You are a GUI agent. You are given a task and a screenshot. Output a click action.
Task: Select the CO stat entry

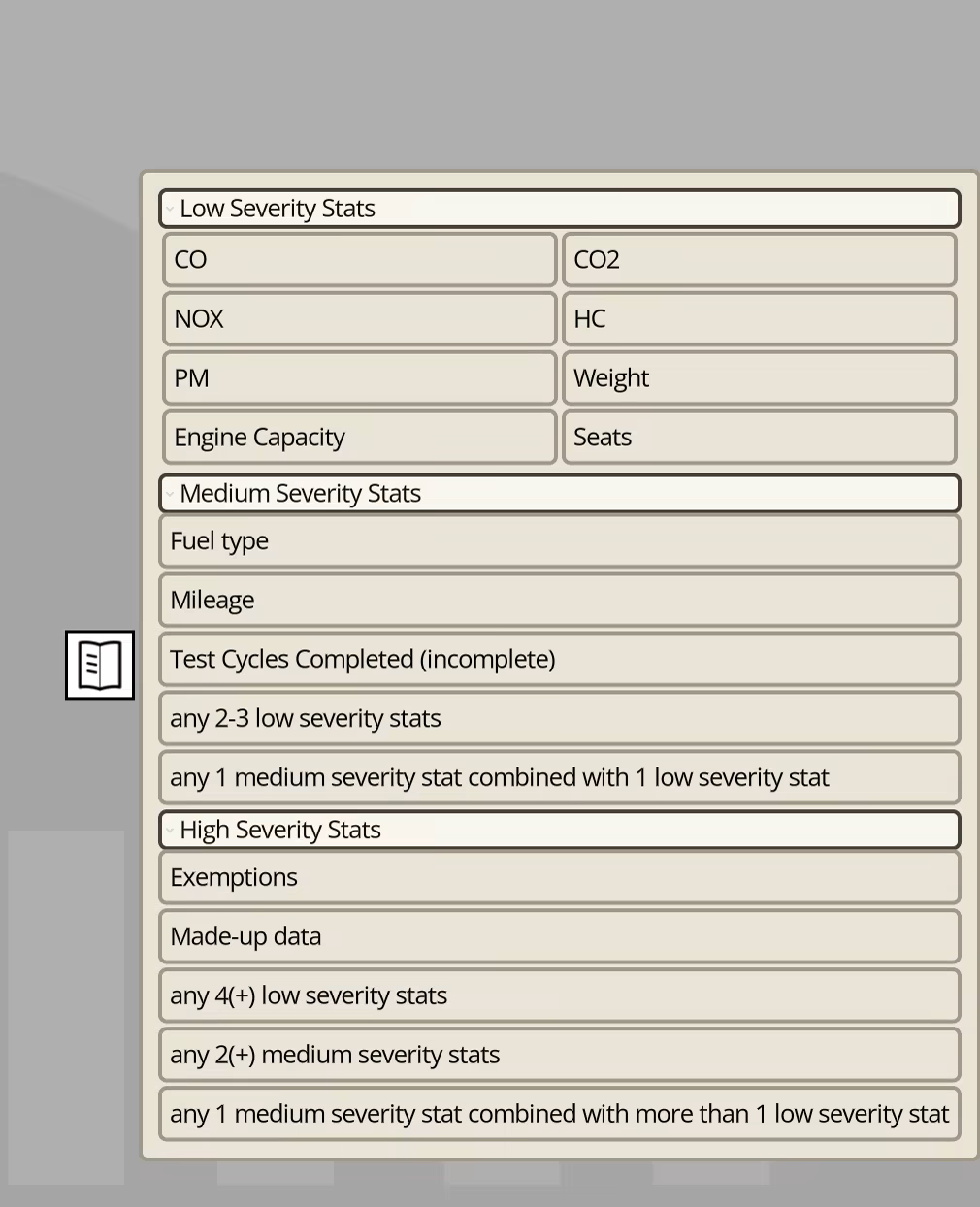tap(359, 260)
